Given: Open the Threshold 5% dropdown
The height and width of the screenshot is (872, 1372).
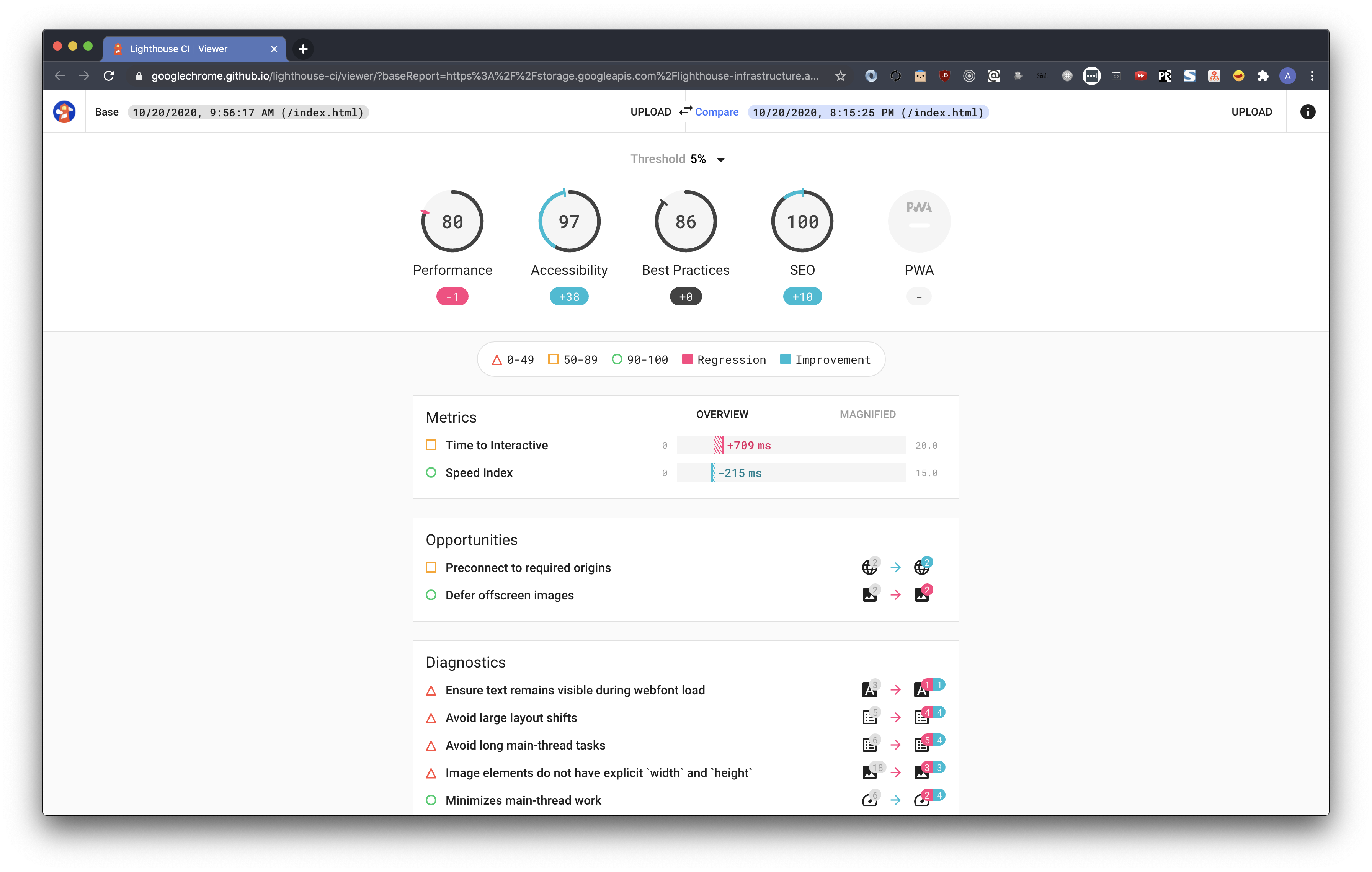Looking at the screenshot, I should [x=681, y=160].
